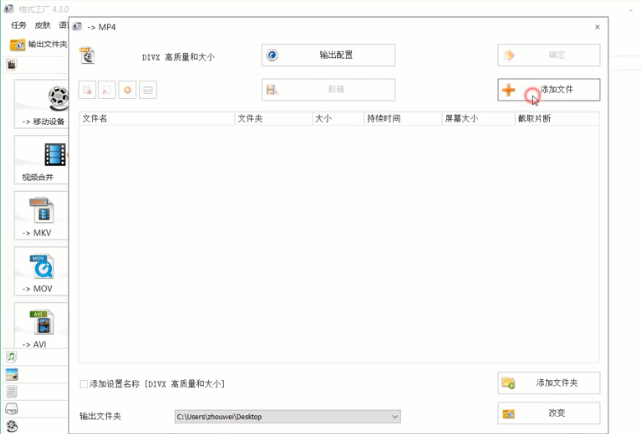Screen dimensions: 642x434
Task: Sort by the 文件名 column header
Action: point(157,119)
